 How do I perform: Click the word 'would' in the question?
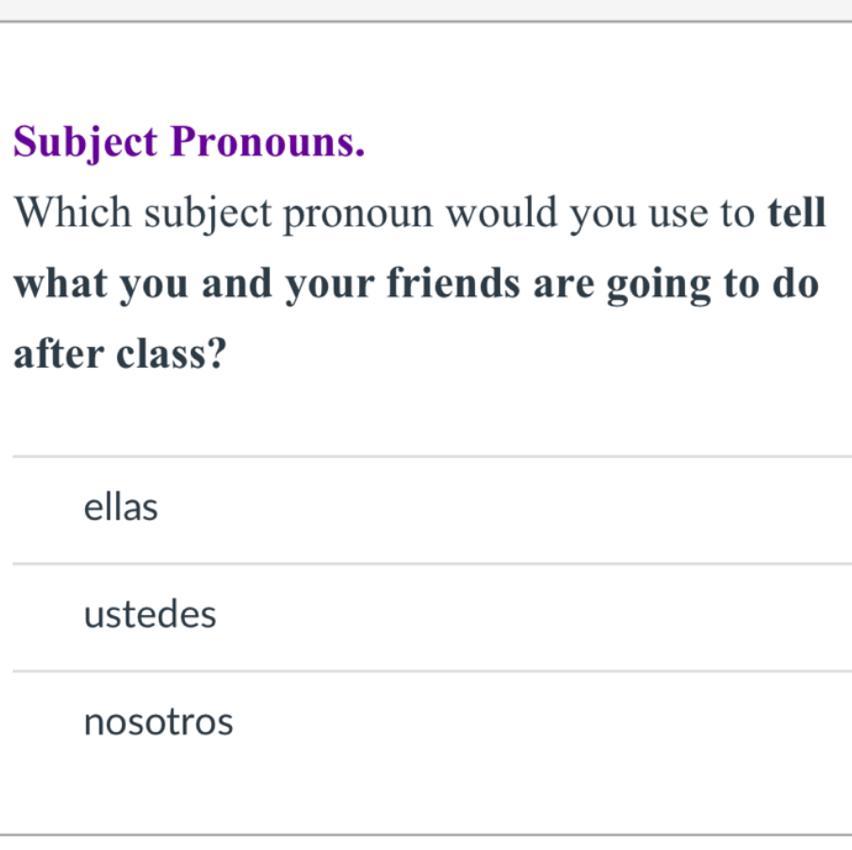click(x=502, y=212)
